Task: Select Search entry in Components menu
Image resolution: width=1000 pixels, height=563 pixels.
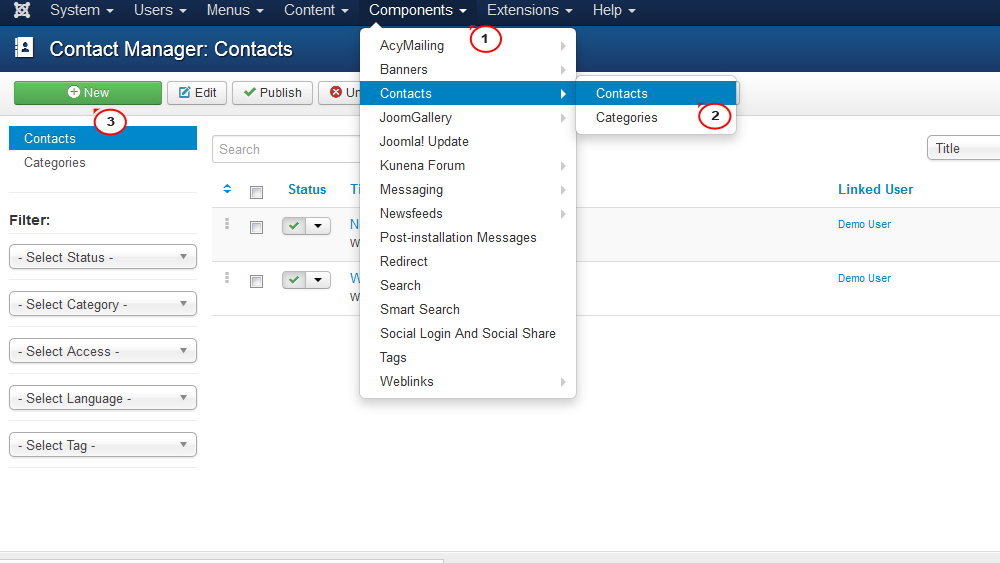Action: [467, 286]
